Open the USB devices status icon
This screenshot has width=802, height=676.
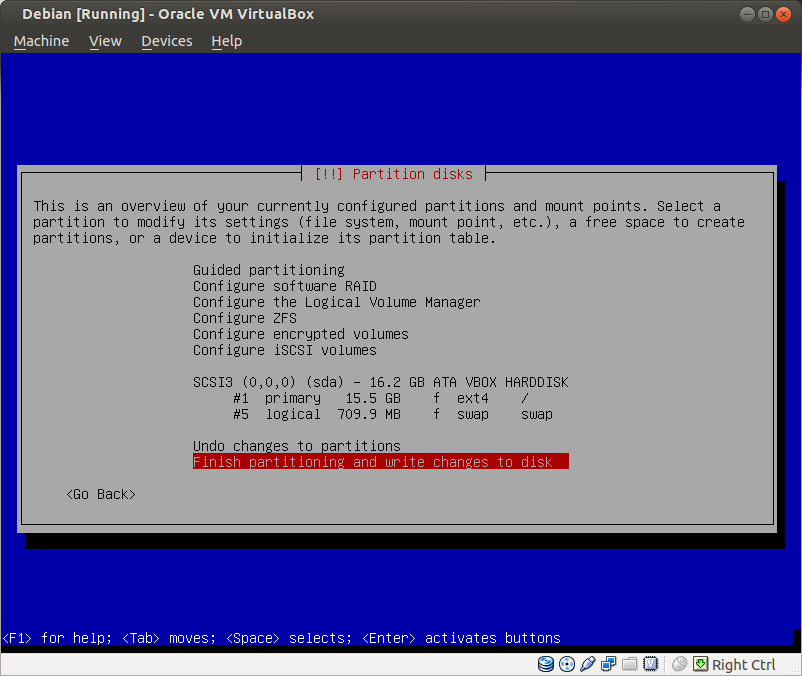tap(588, 664)
